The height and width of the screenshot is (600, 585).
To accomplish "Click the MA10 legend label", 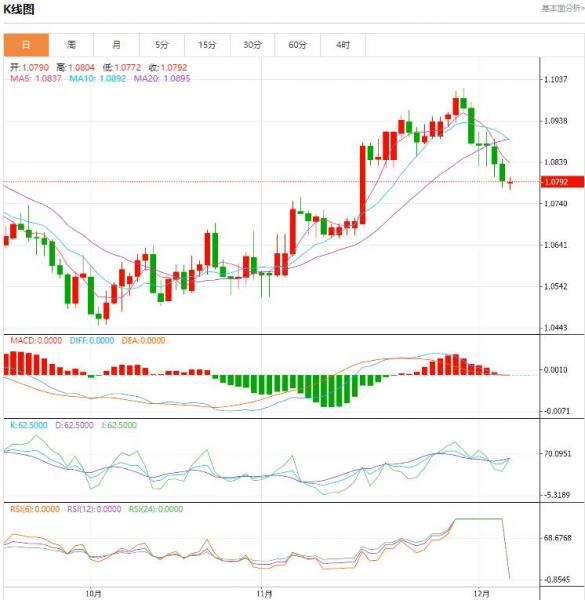I will [x=98, y=78].
